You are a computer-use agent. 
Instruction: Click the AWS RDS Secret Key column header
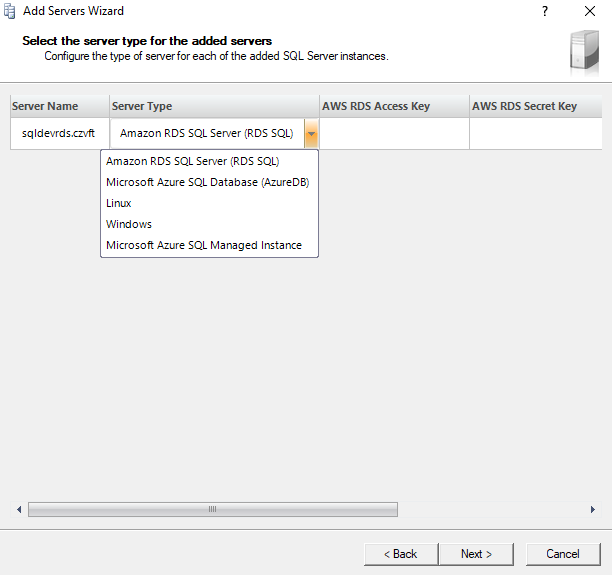536,106
